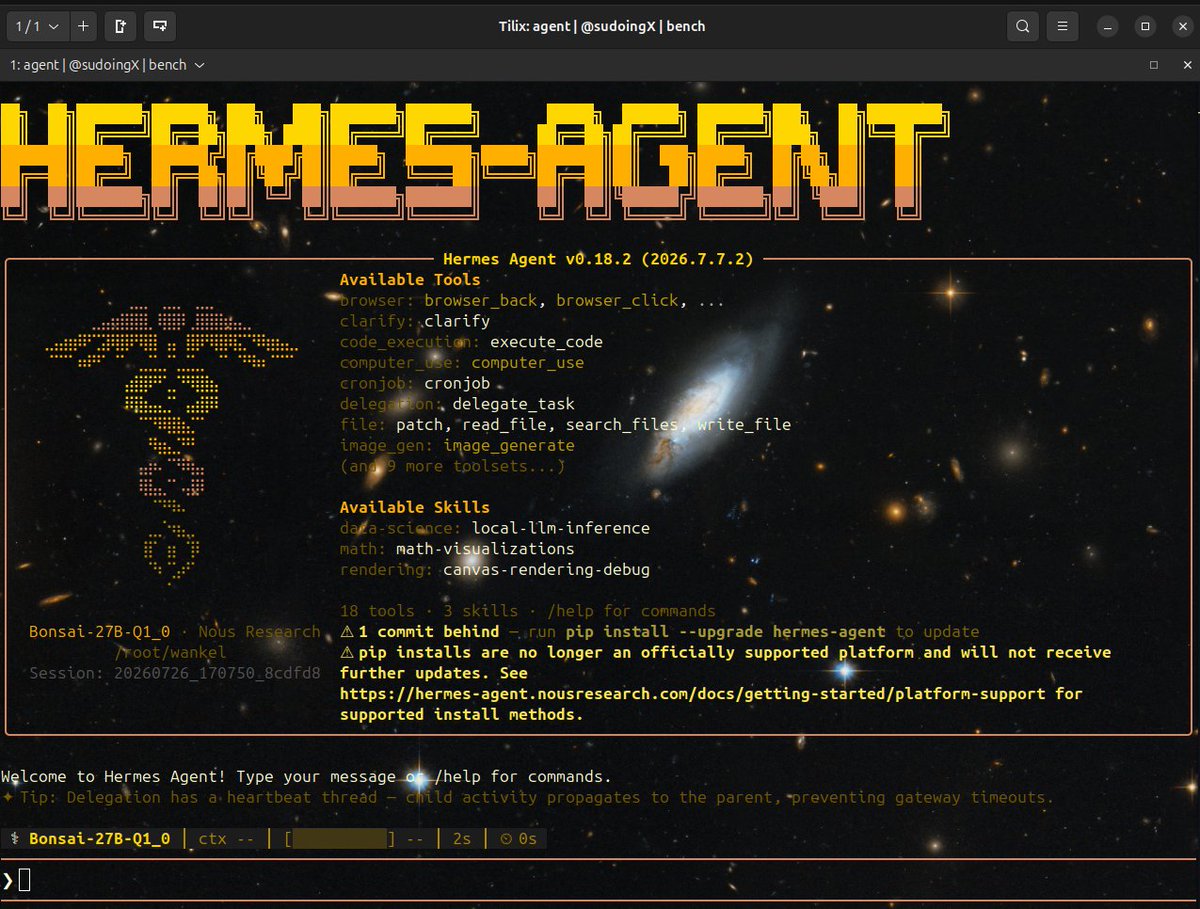The width and height of the screenshot is (1200, 909).
Task: Expand the terminal title dropdown arrow
Action: pyautogui.click(x=200, y=65)
